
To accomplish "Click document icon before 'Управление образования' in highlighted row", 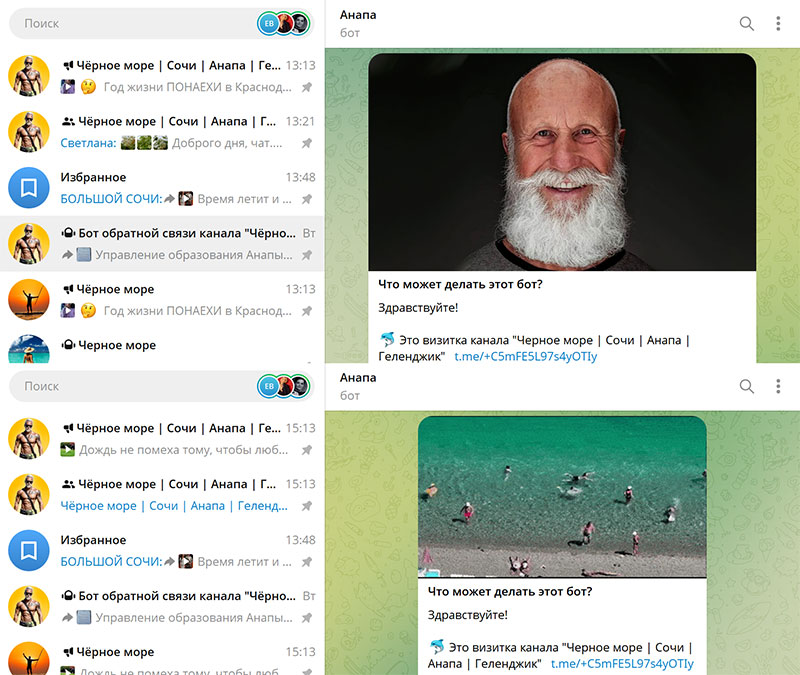I will coord(84,255).
